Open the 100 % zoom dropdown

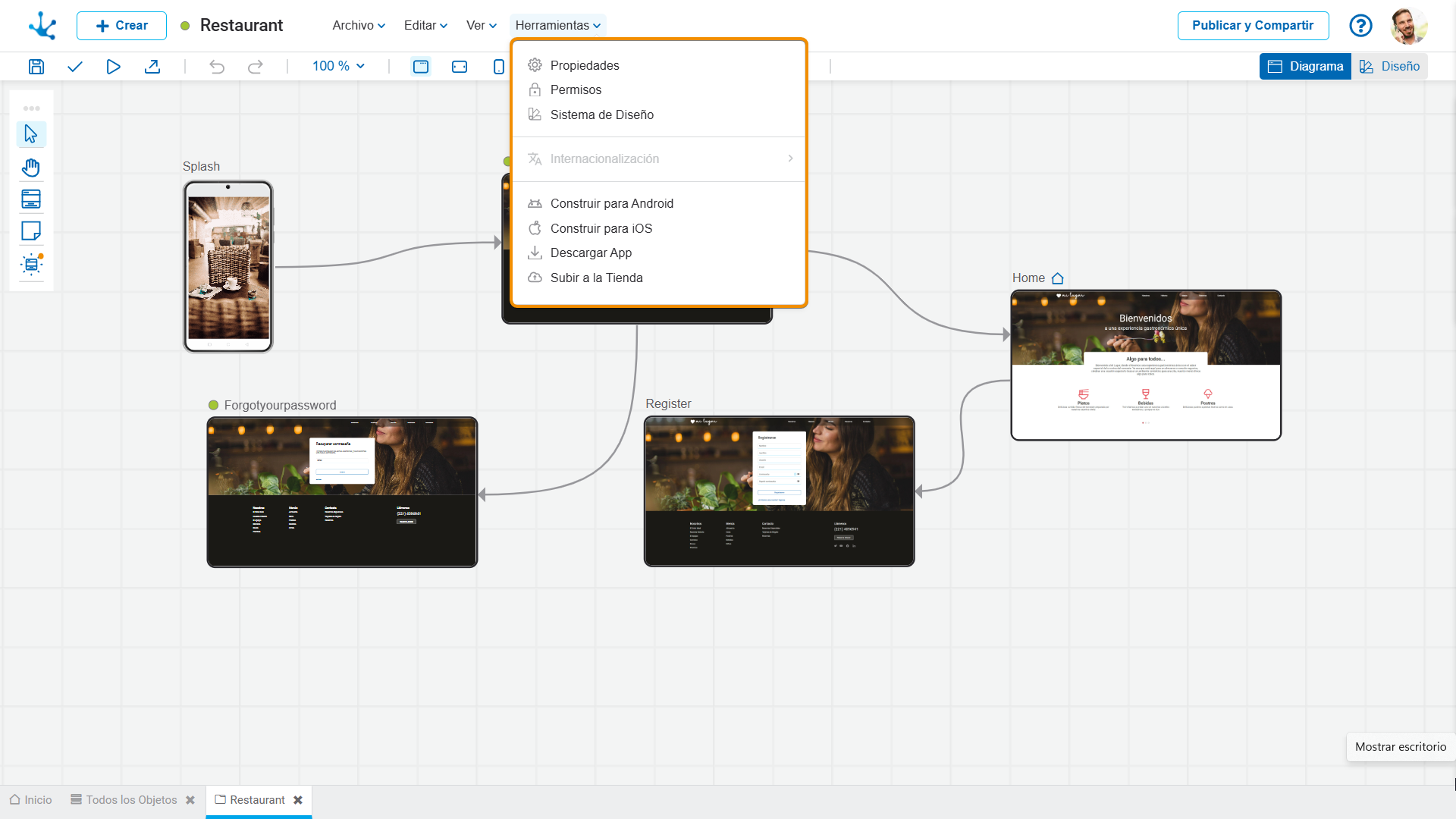tap(338, 67)
